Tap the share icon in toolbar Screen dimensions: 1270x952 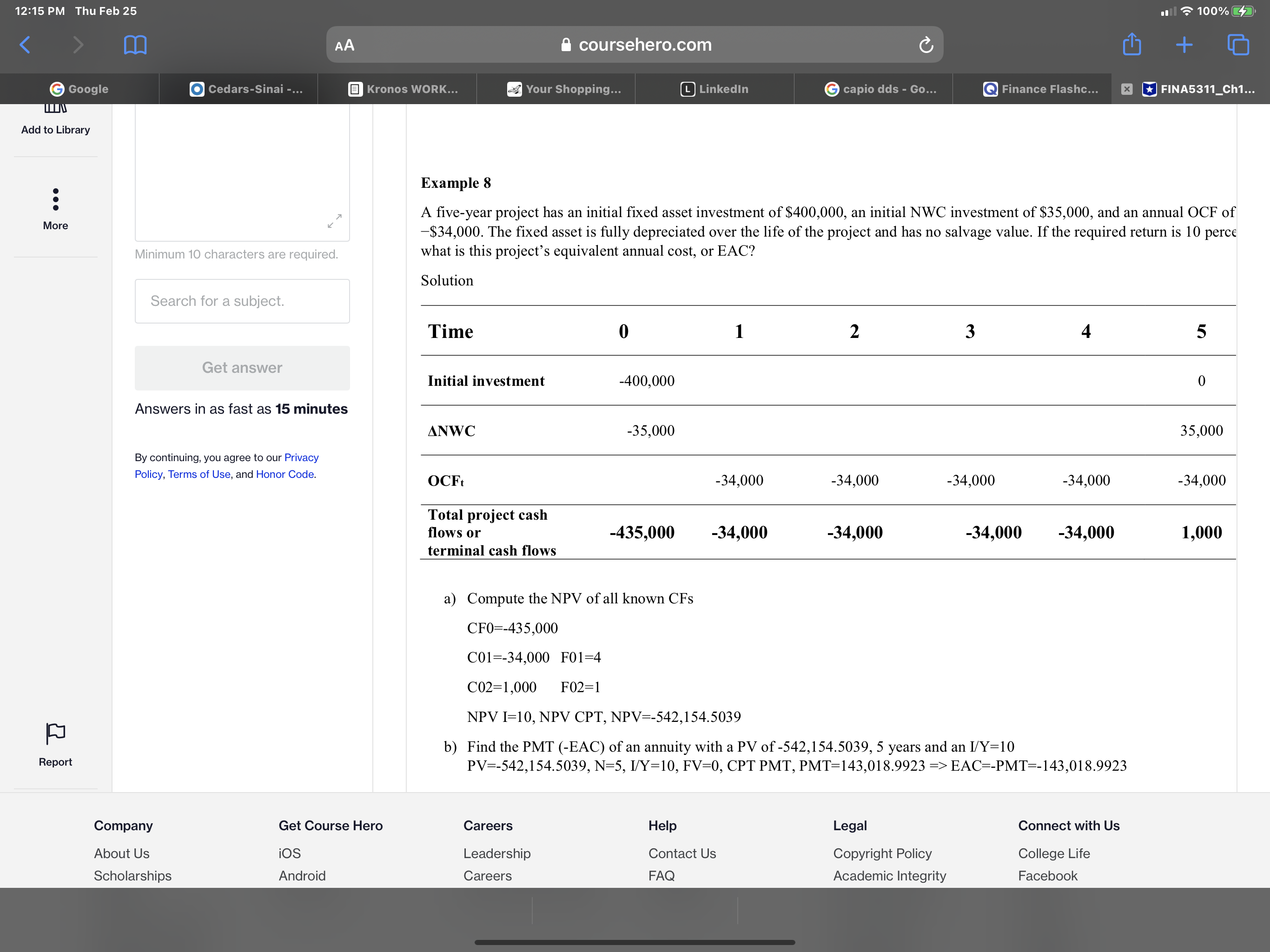click(1131, 45)
